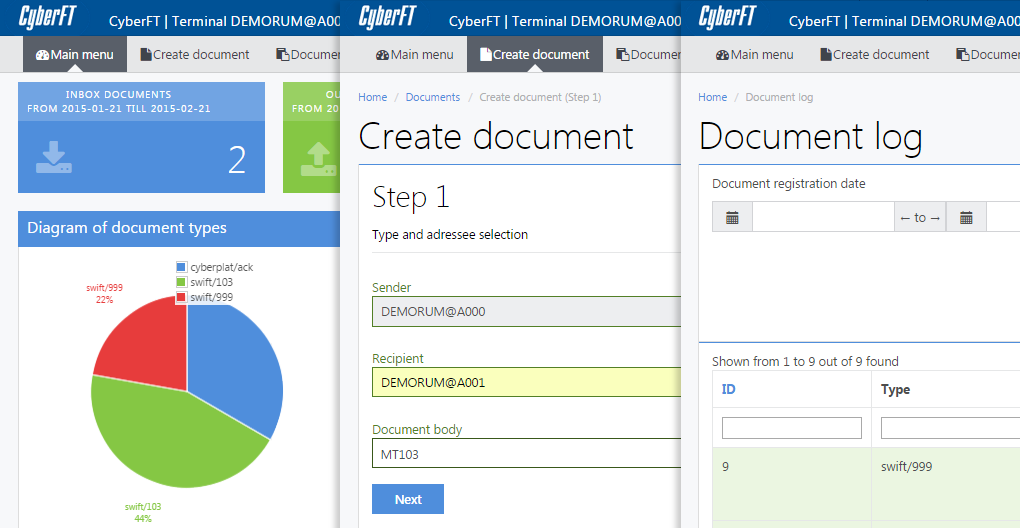Click the ID filter input box

coord(791,428)
